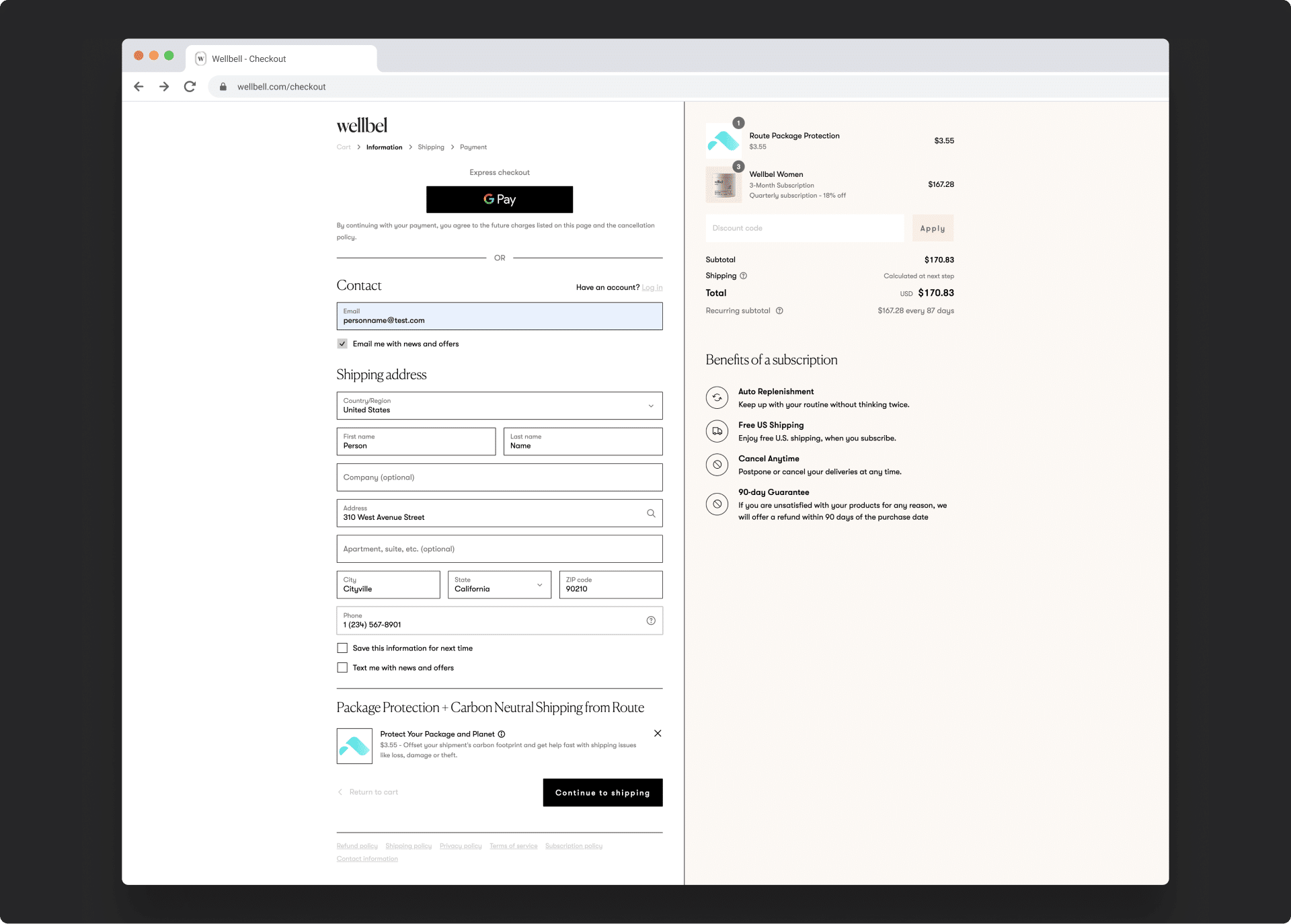
Task: Check Text me with news and offers
Action: pos(342,668)
